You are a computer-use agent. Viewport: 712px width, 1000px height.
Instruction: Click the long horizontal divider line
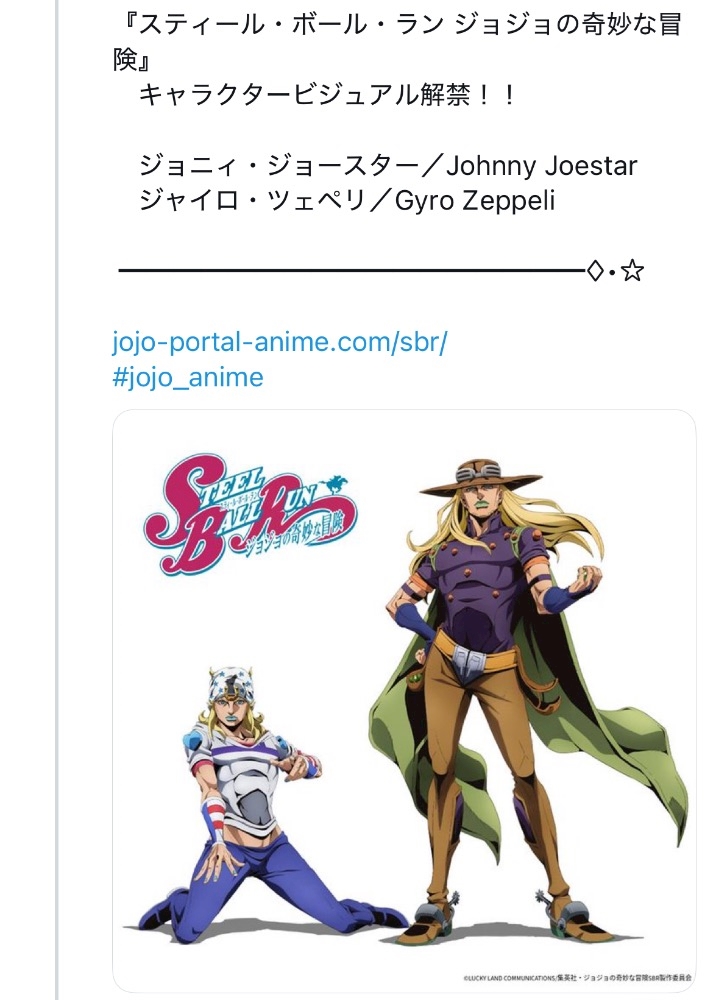point(350,270)
